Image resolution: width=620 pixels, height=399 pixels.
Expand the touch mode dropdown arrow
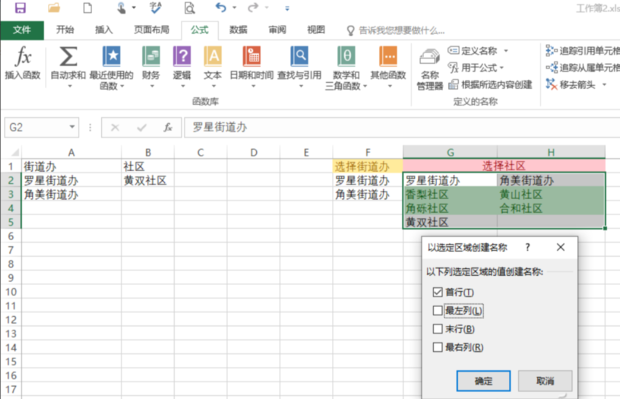point(134,8)
